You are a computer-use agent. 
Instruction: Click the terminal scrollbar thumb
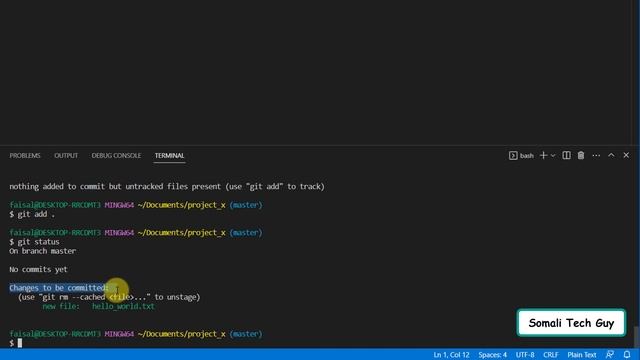[x=636, y=337]
